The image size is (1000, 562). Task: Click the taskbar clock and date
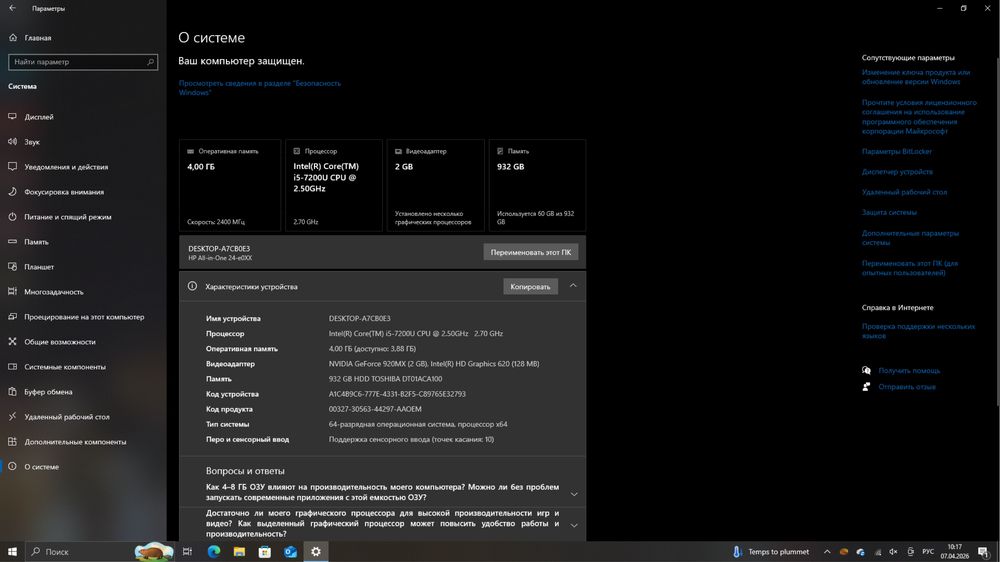tap(954, 552)
